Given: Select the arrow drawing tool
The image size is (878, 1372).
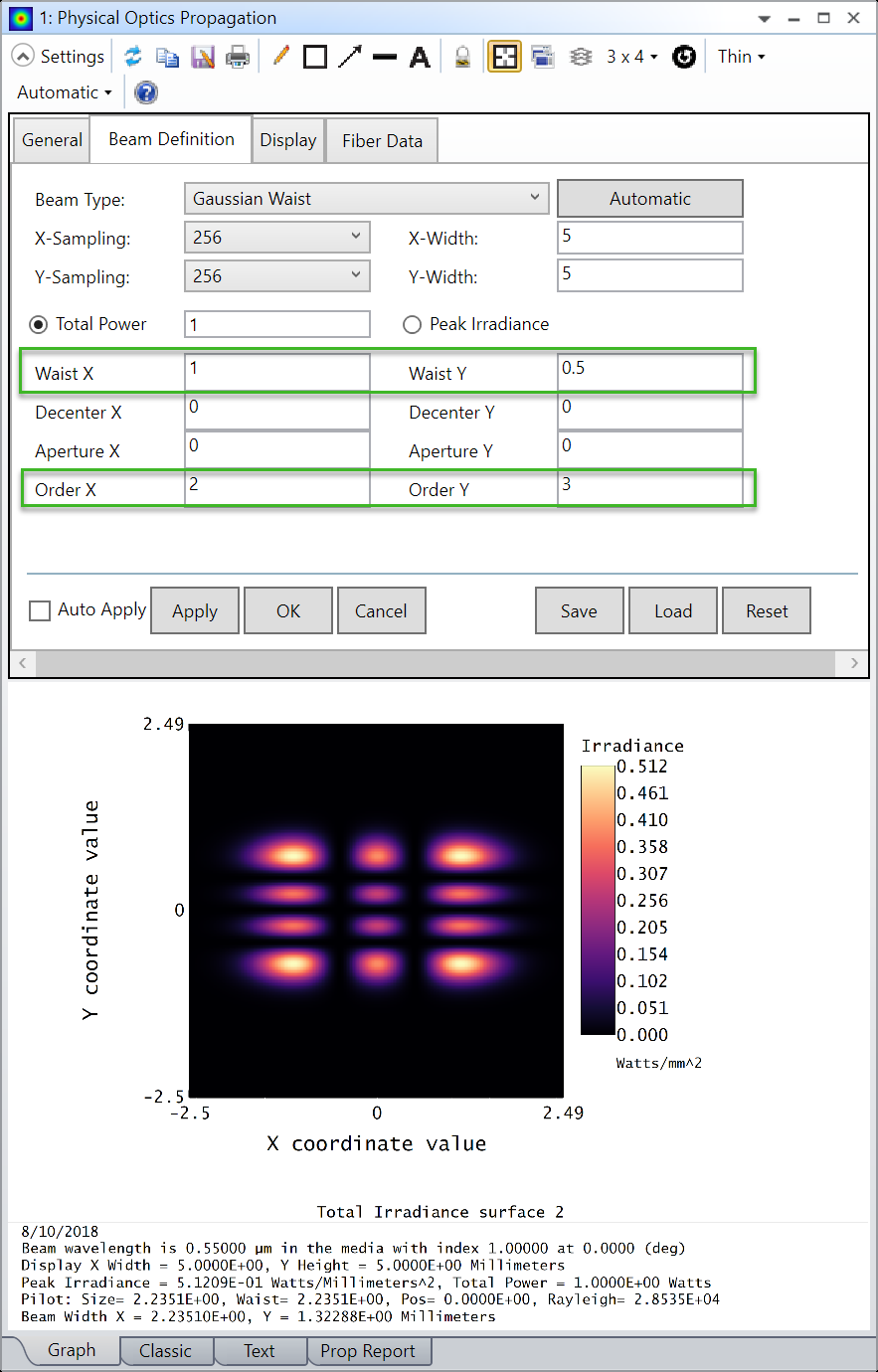Looking at the screenshot, I should click(350, 57).
